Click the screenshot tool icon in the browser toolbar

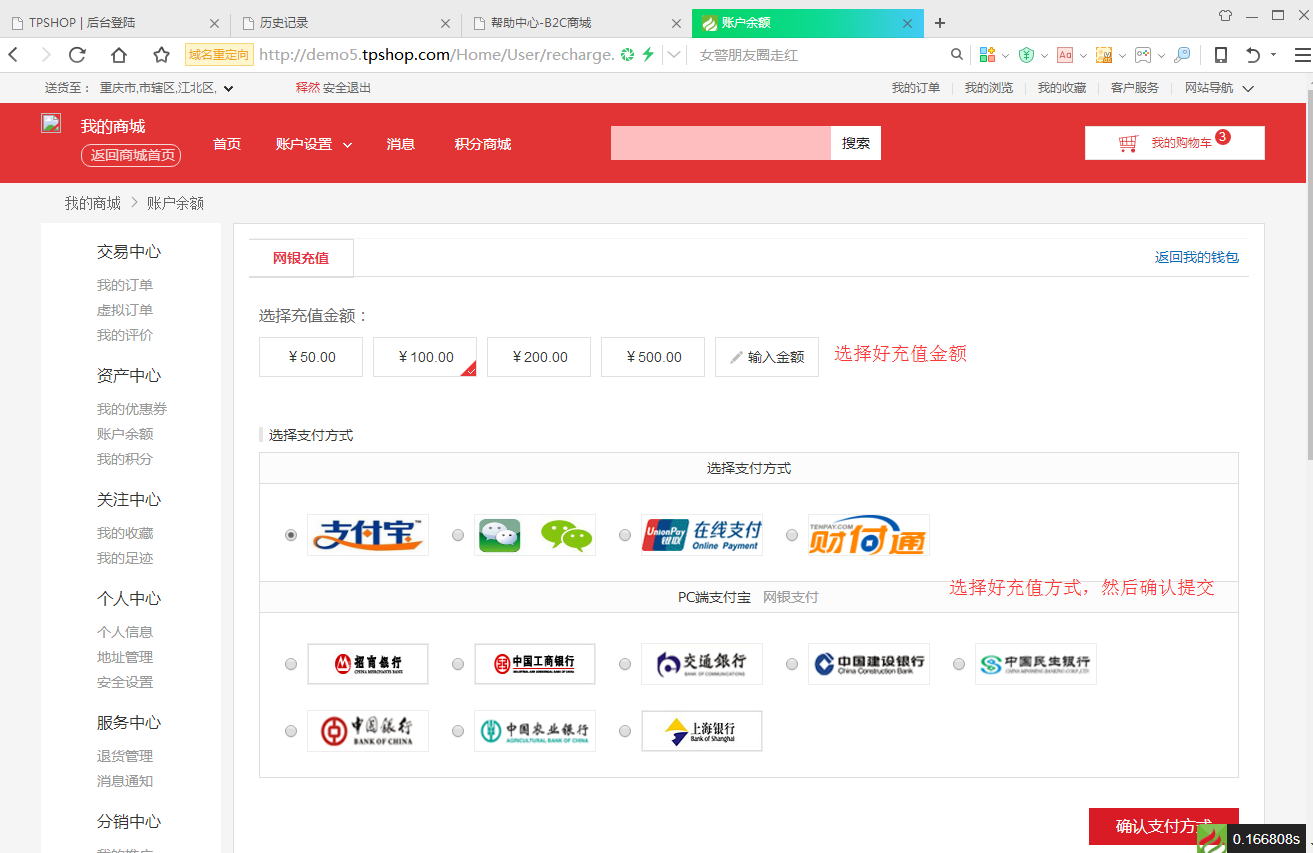(1103, 55)
